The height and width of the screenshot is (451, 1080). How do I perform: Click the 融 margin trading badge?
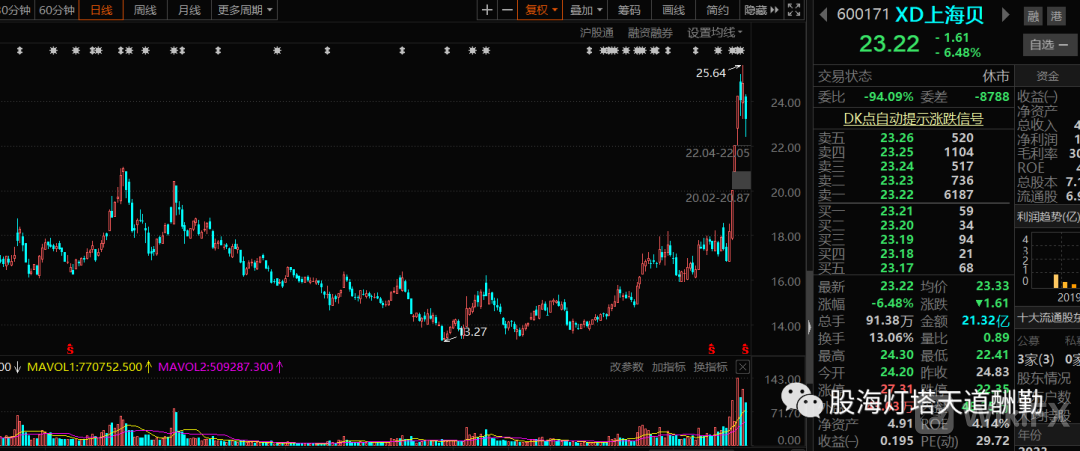[x=1033, y=16]
